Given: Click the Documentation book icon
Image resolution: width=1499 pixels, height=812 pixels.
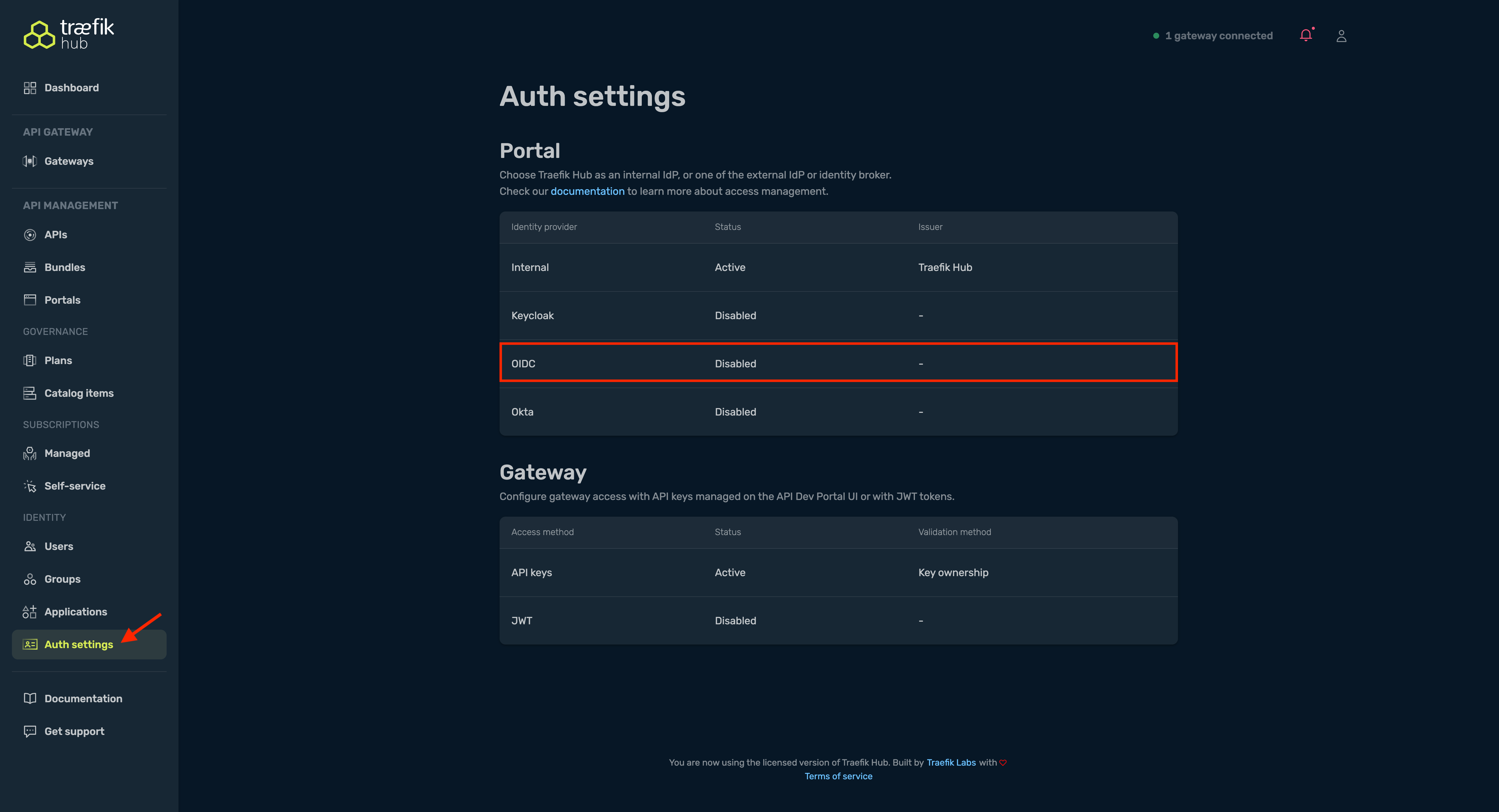Looking at the screenshot, I should [30, 699].
